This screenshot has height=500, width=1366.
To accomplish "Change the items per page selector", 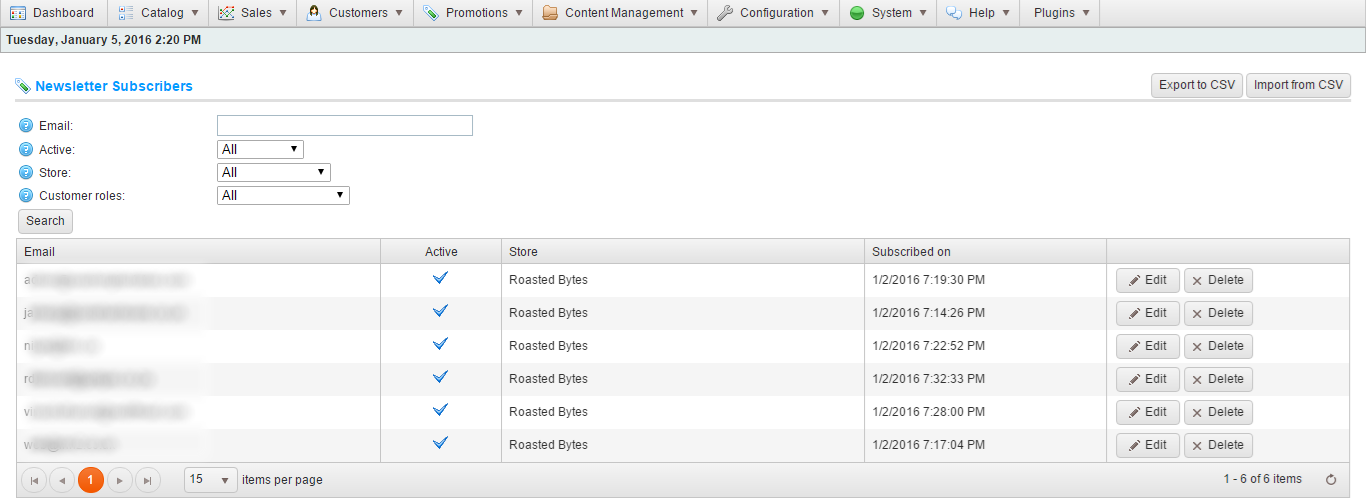I will tap(211, 480).
